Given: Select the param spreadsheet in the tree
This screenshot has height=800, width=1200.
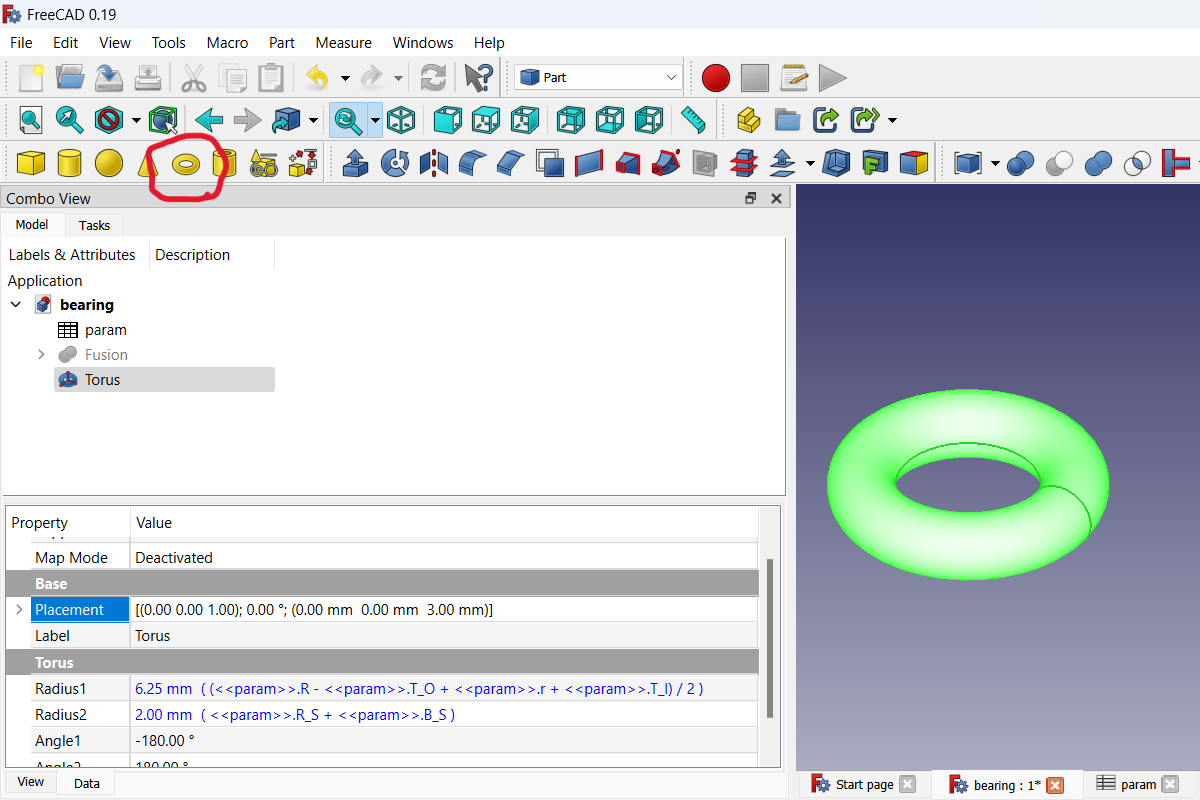Looking at the screenshot, I should pyautogui.click(x=105, y=329).
